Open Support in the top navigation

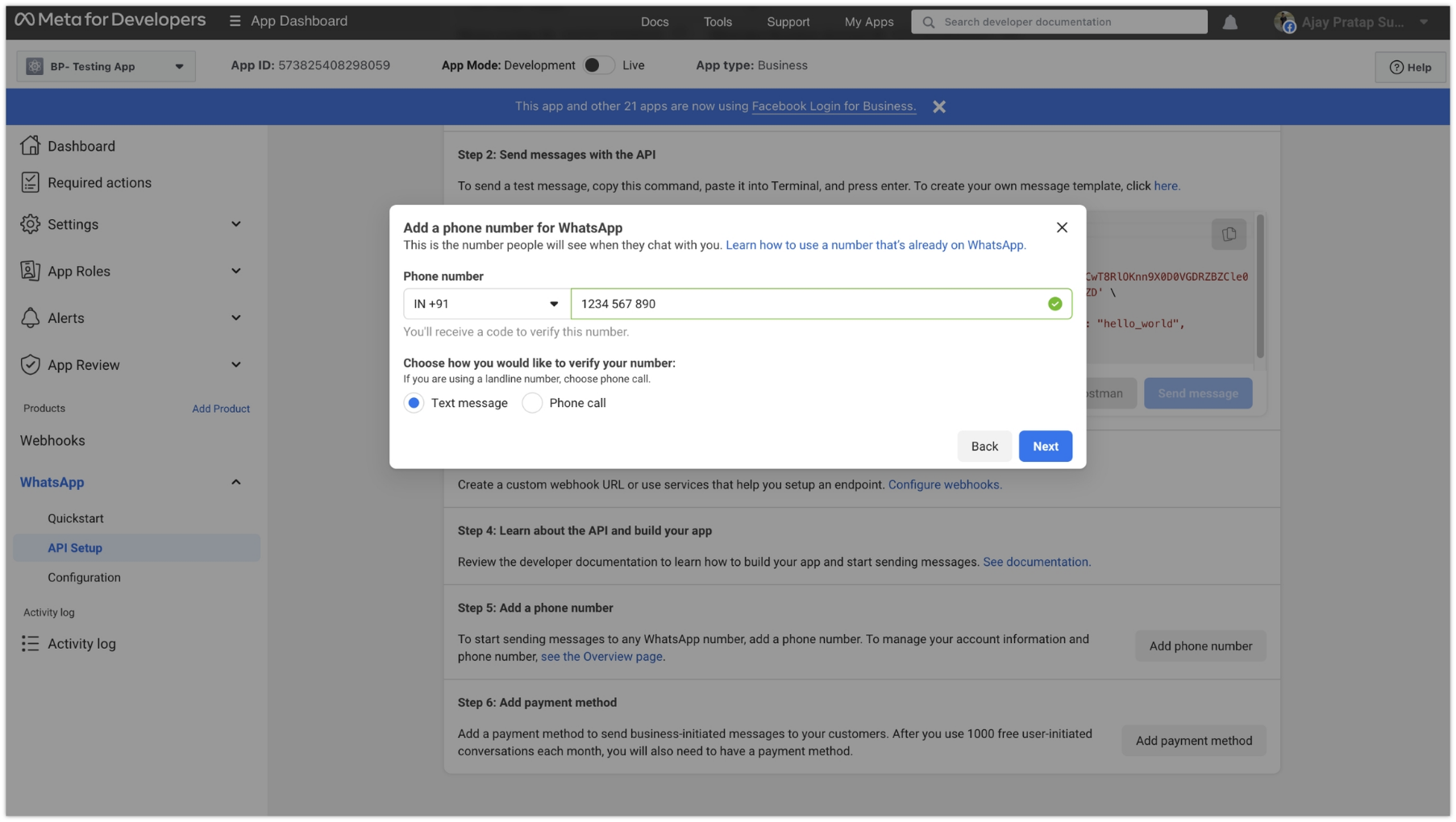point(788,22)
